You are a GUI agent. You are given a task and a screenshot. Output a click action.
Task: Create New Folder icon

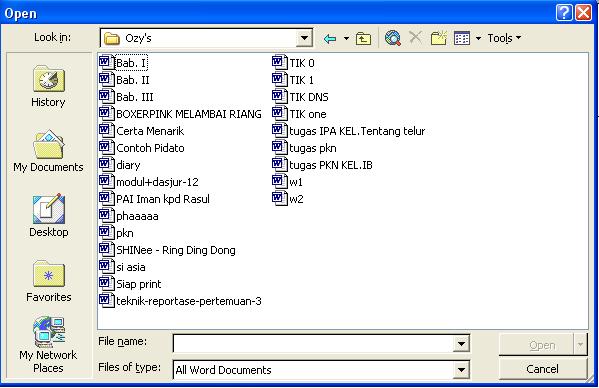click(439, 38)
